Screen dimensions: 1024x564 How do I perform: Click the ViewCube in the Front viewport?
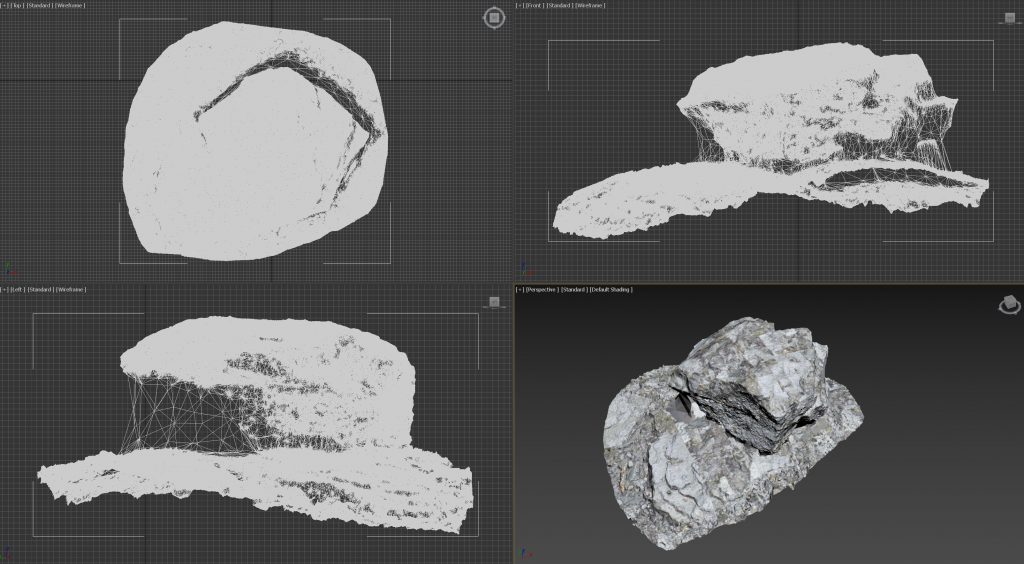coord(1010,18)
